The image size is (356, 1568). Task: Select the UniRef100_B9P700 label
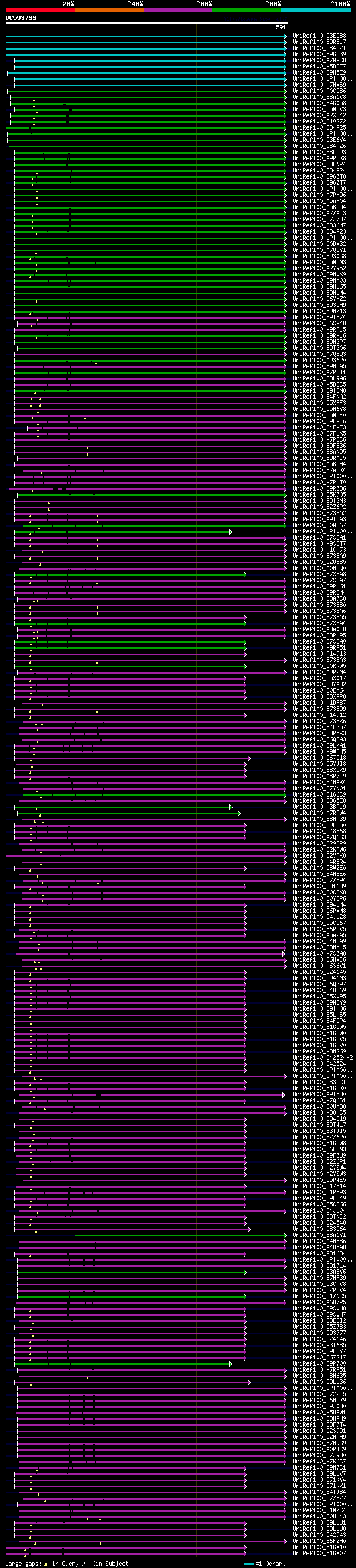[x=319, y=1363]
